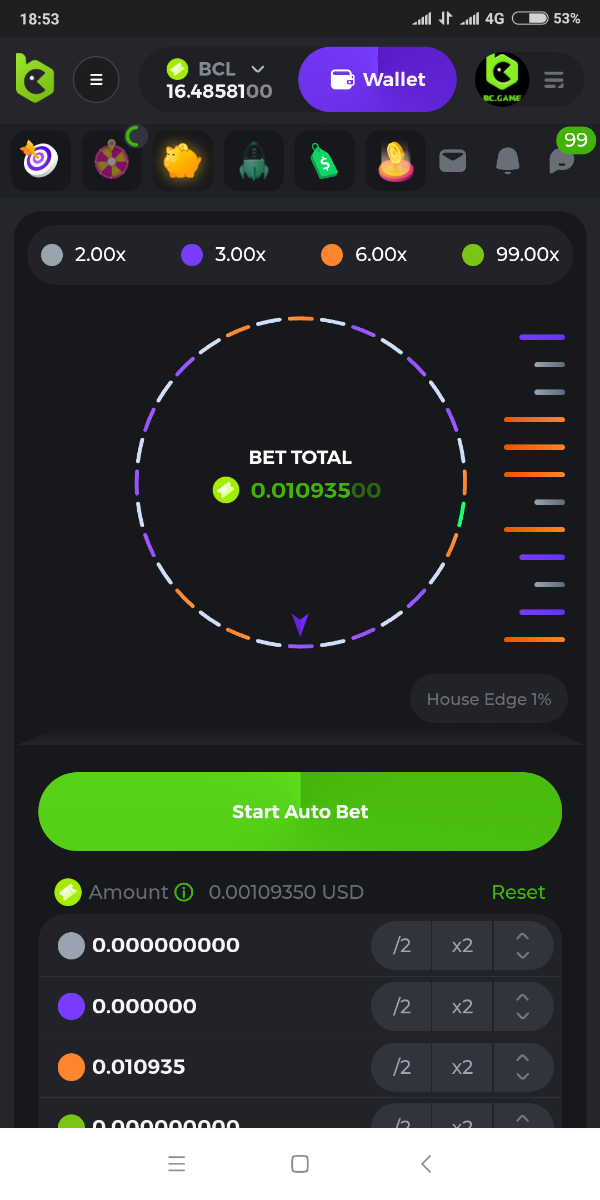
Task: Reset the bet amounts
Action: click(518, 892)
